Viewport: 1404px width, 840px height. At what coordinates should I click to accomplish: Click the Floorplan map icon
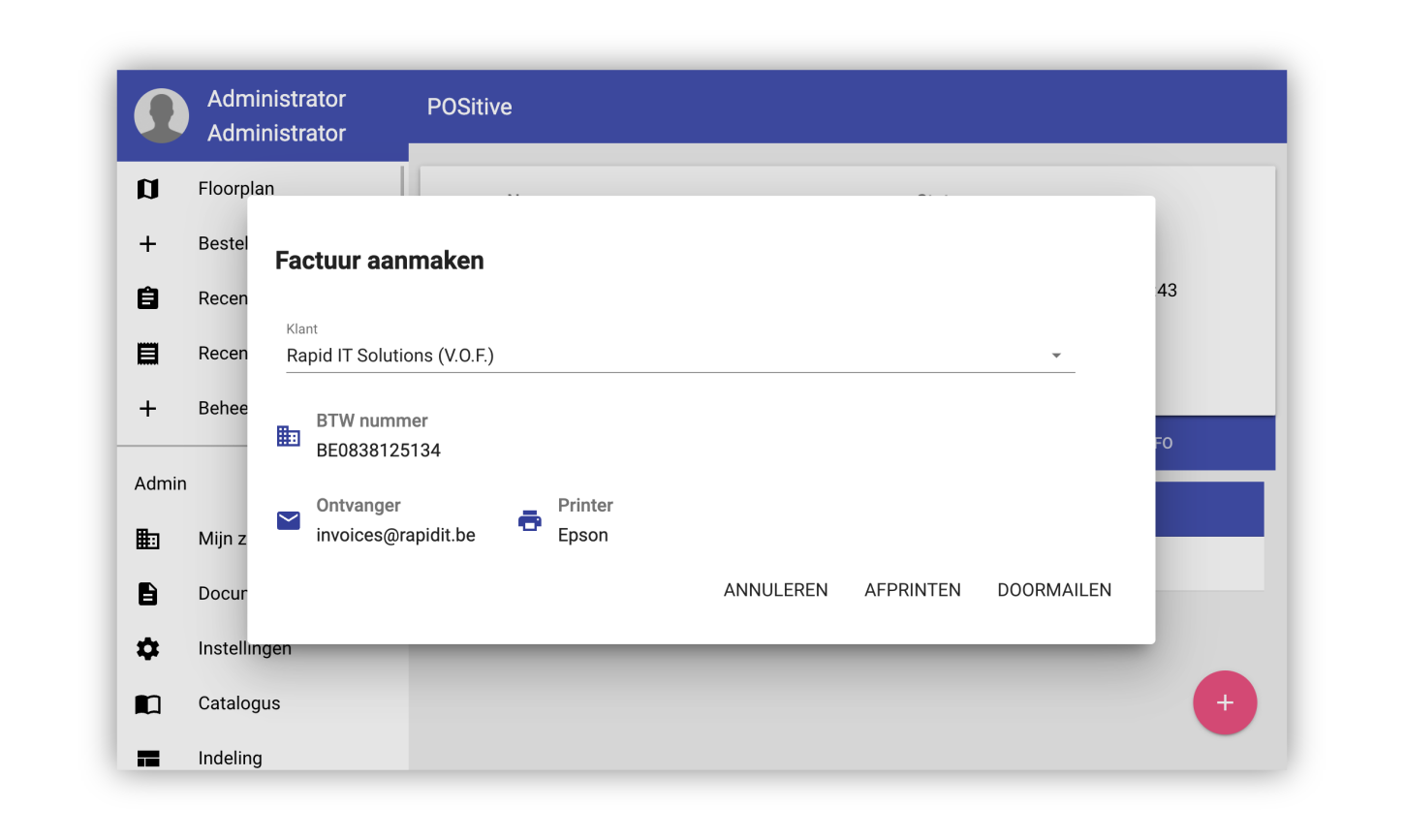coord(147,189)
